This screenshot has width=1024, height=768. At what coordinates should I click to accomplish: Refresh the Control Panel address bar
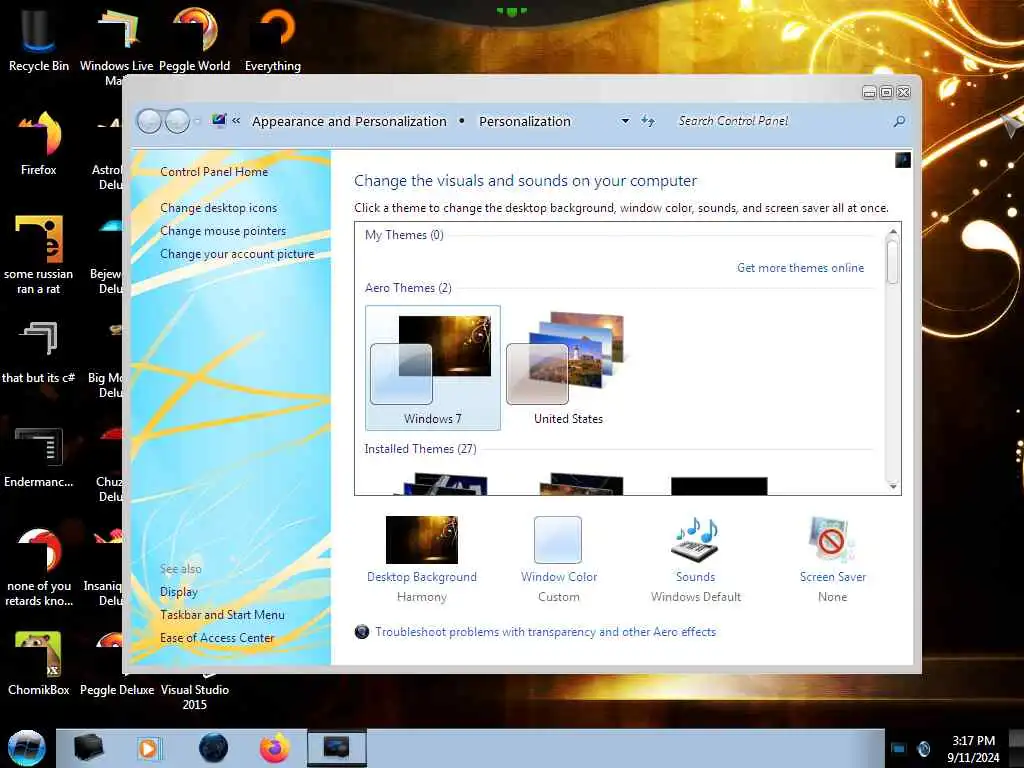click(x=647, y=121)
